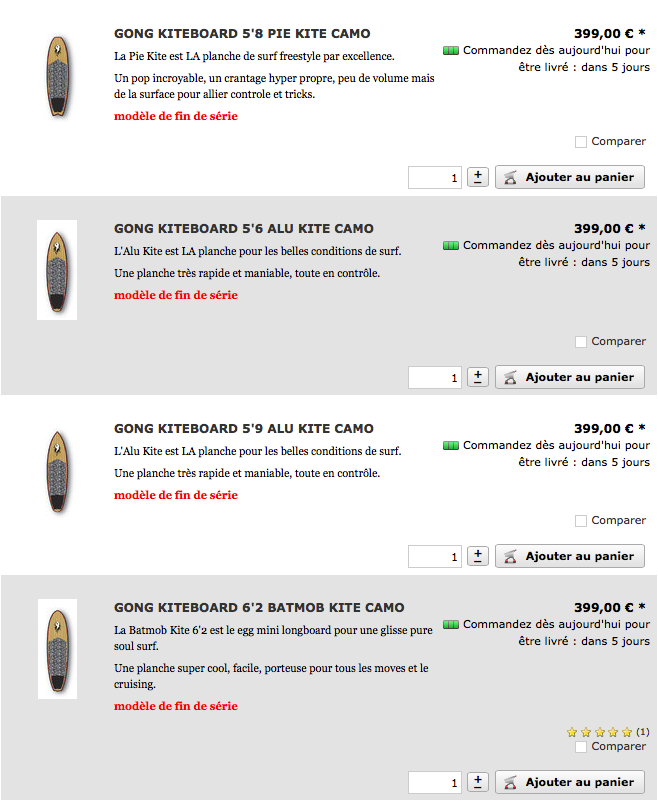The width and height of the screenshot is (658, 801).
Task: Open the GONG KITEBOARD 5'6 ALU KITE CAMO title
Action: pos(244,229)
